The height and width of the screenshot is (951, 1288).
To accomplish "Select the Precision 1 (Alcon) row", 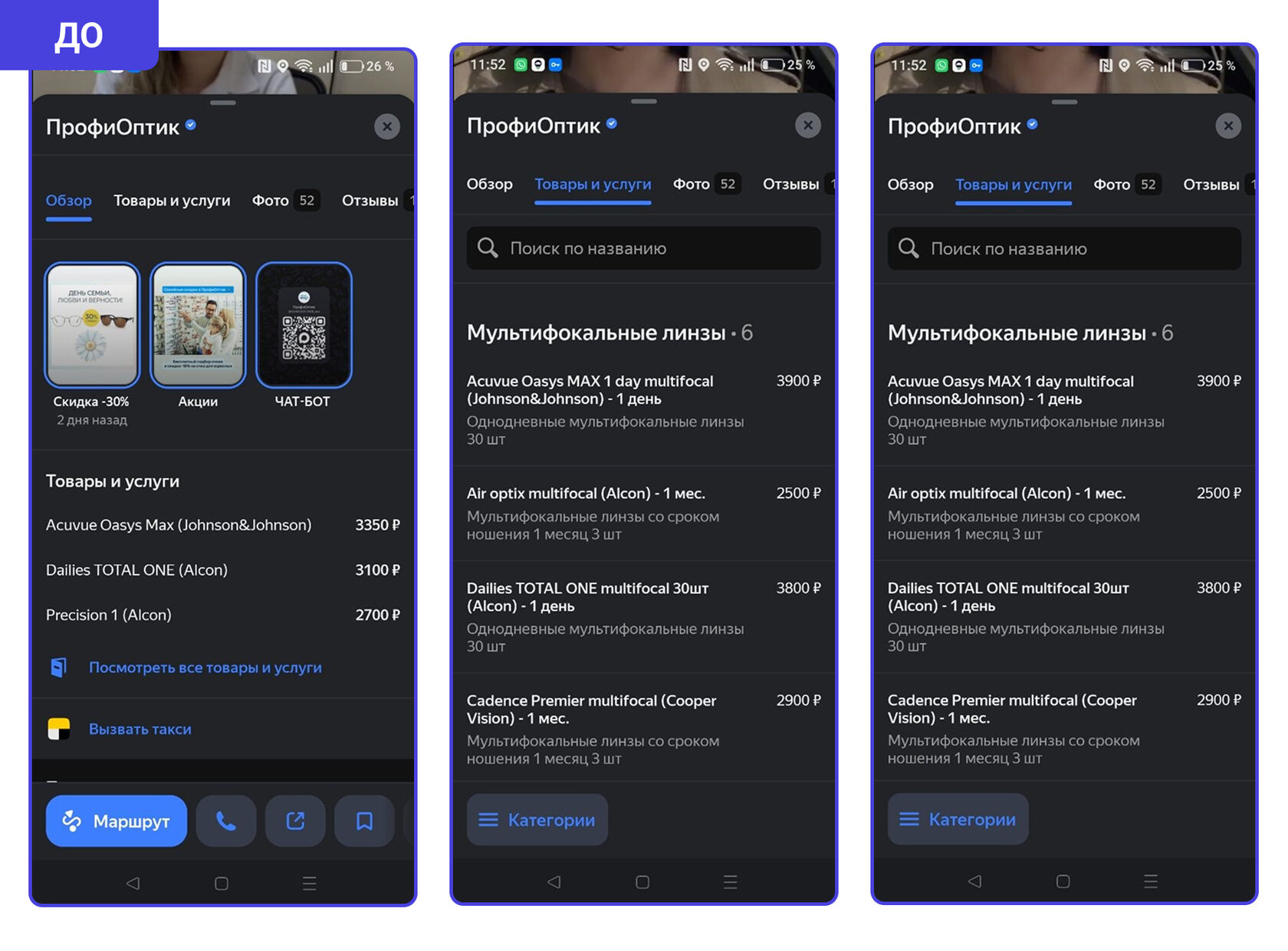I will pyautogui.click(x=223, y=615).
